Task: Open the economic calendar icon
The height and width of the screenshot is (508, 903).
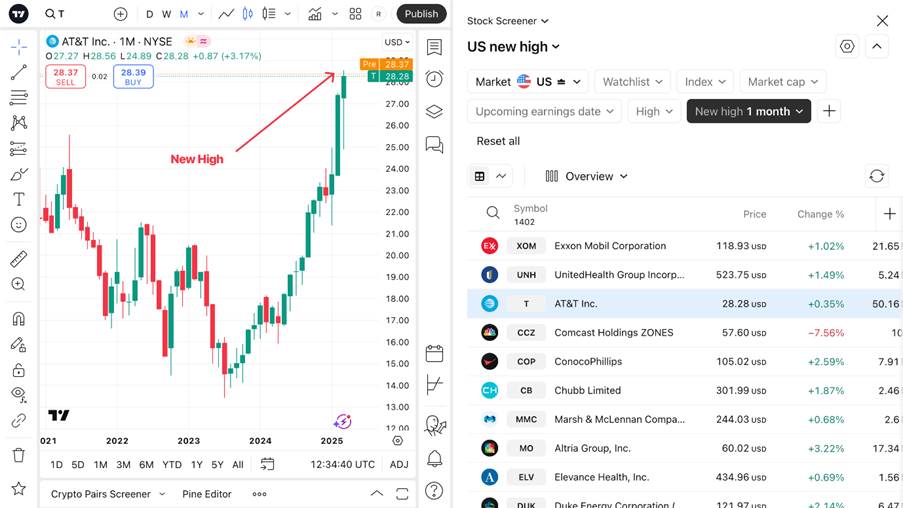Action: point(434,353)
